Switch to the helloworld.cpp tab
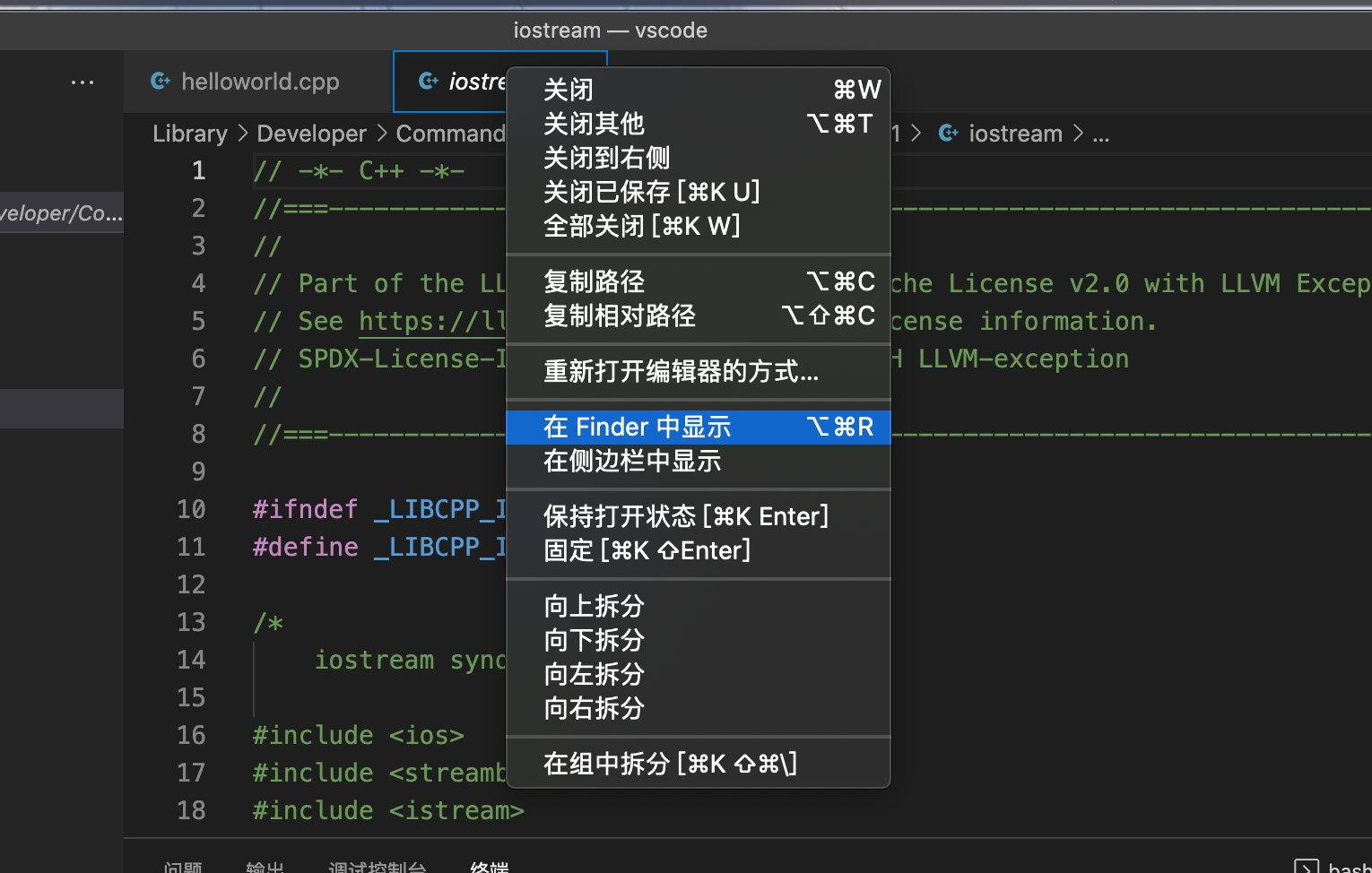 pos(259,81)
